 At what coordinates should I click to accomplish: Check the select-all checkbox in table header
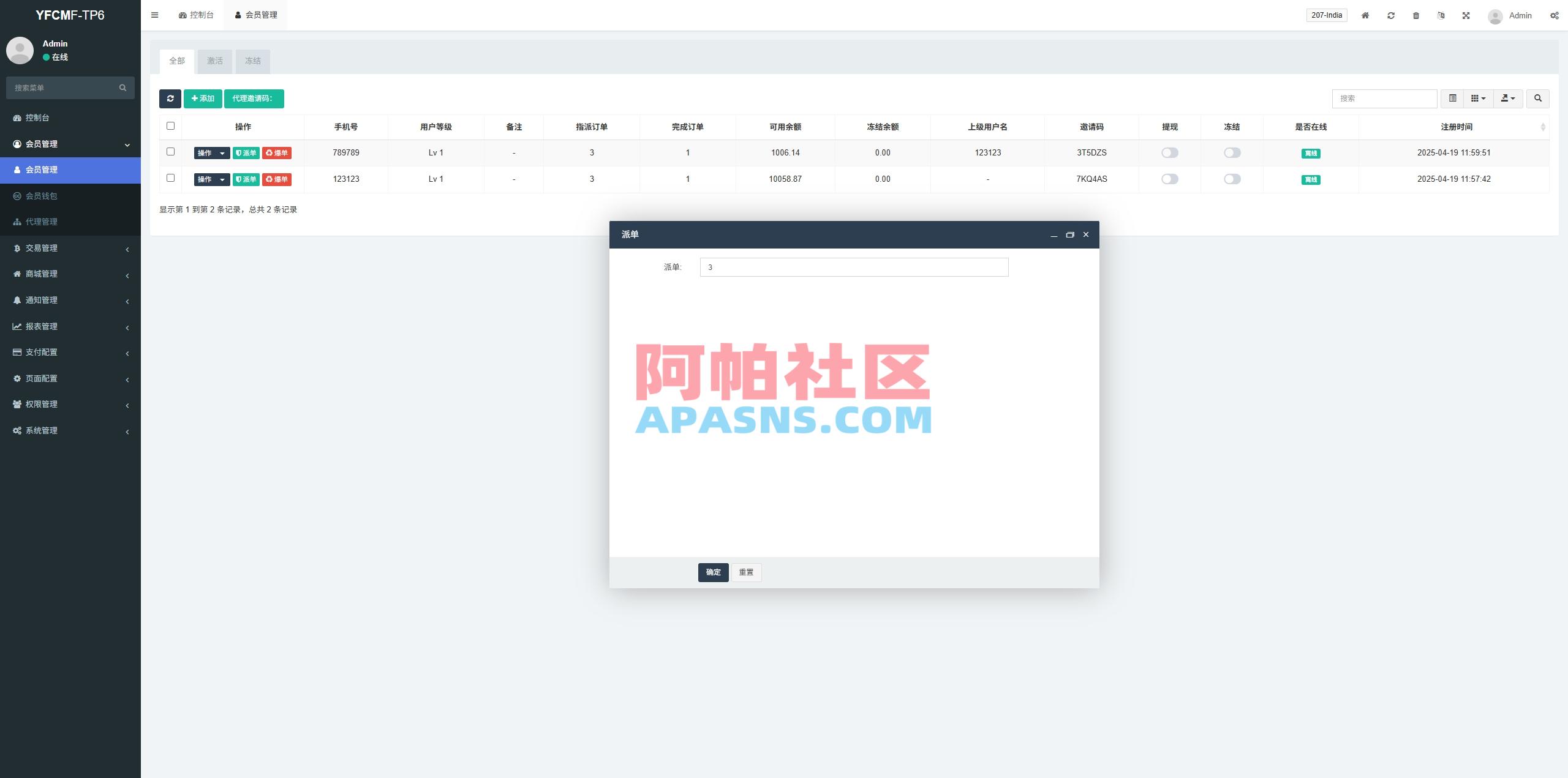pyautogui.click(x=171, y=126)
